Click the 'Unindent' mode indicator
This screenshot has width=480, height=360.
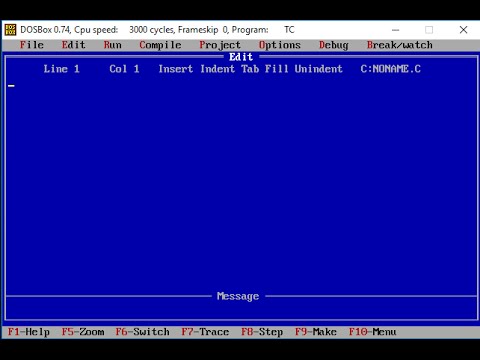pos(318,69)
